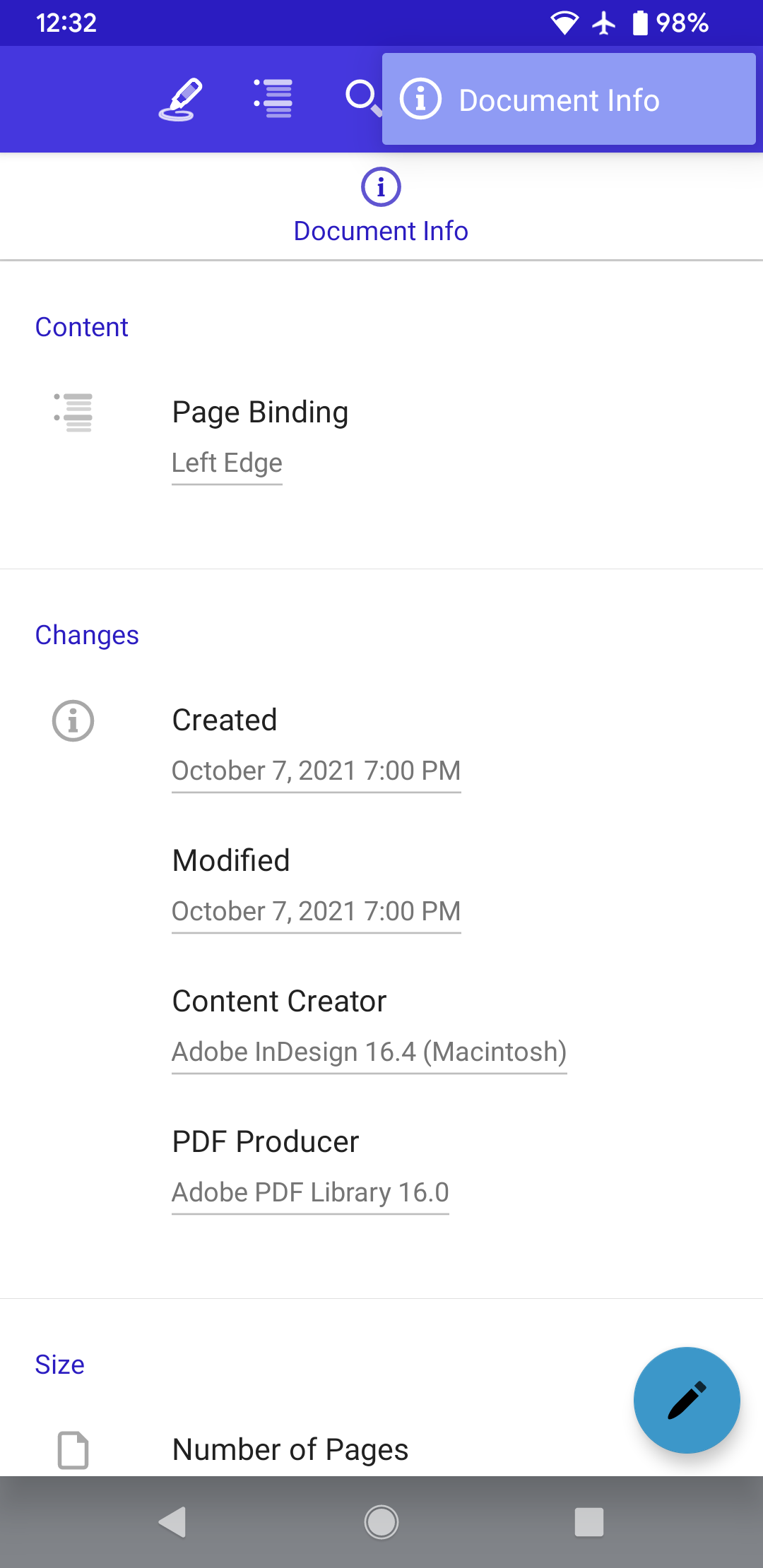The width and height of the screenshot is (763, 1568).
Task: Open the Page Binding value selector
Action: 227,463
